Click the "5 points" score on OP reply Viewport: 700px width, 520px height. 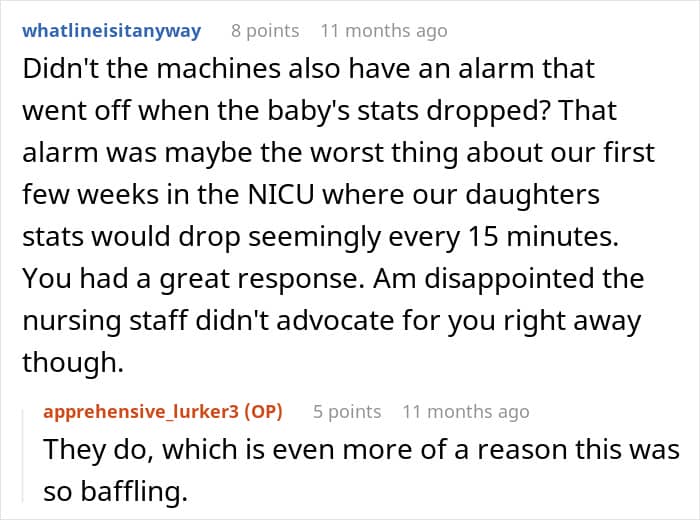(347, 412)
